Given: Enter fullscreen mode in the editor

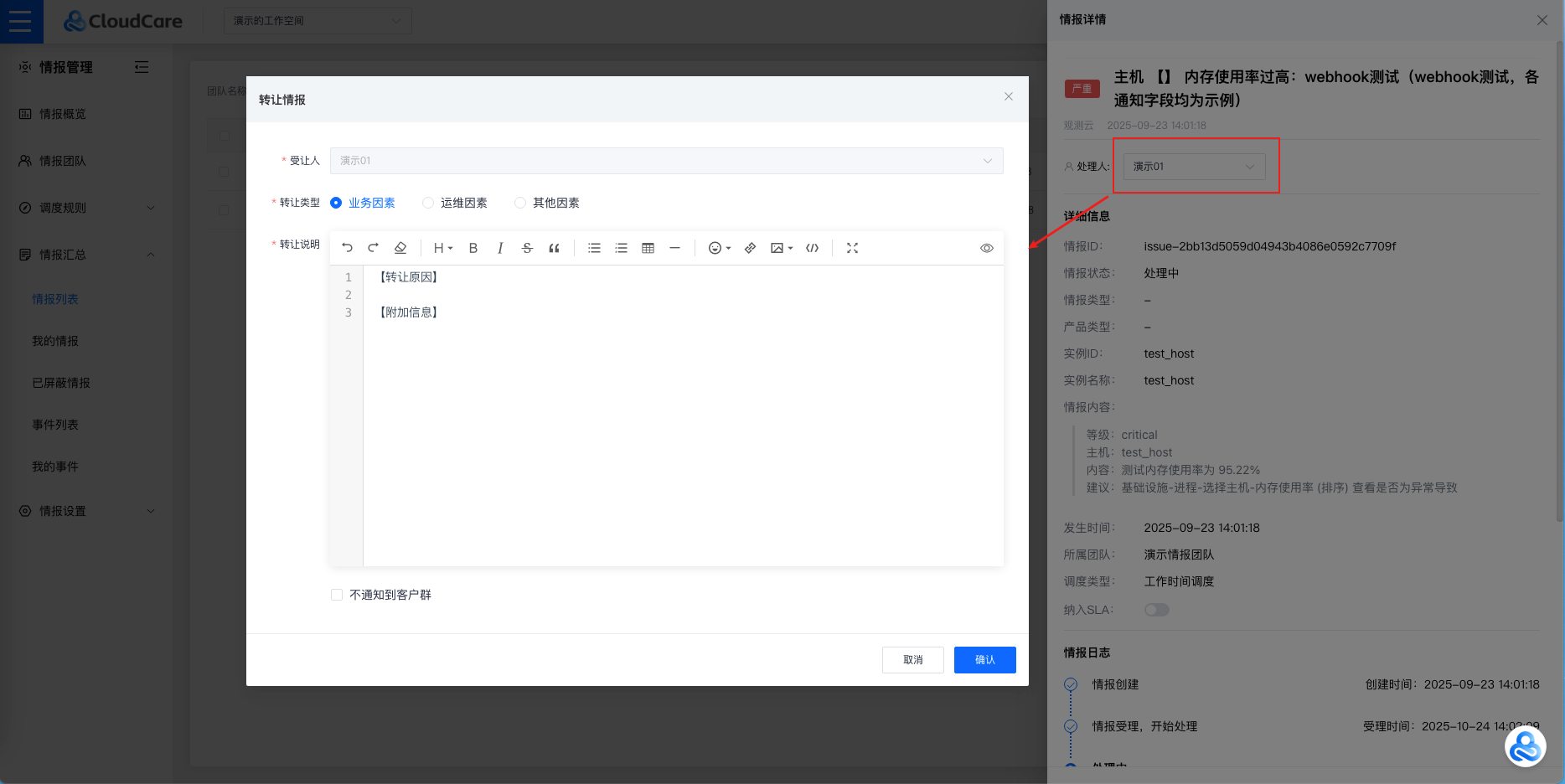Looking at the screenshot, I should tap(852, 248).
